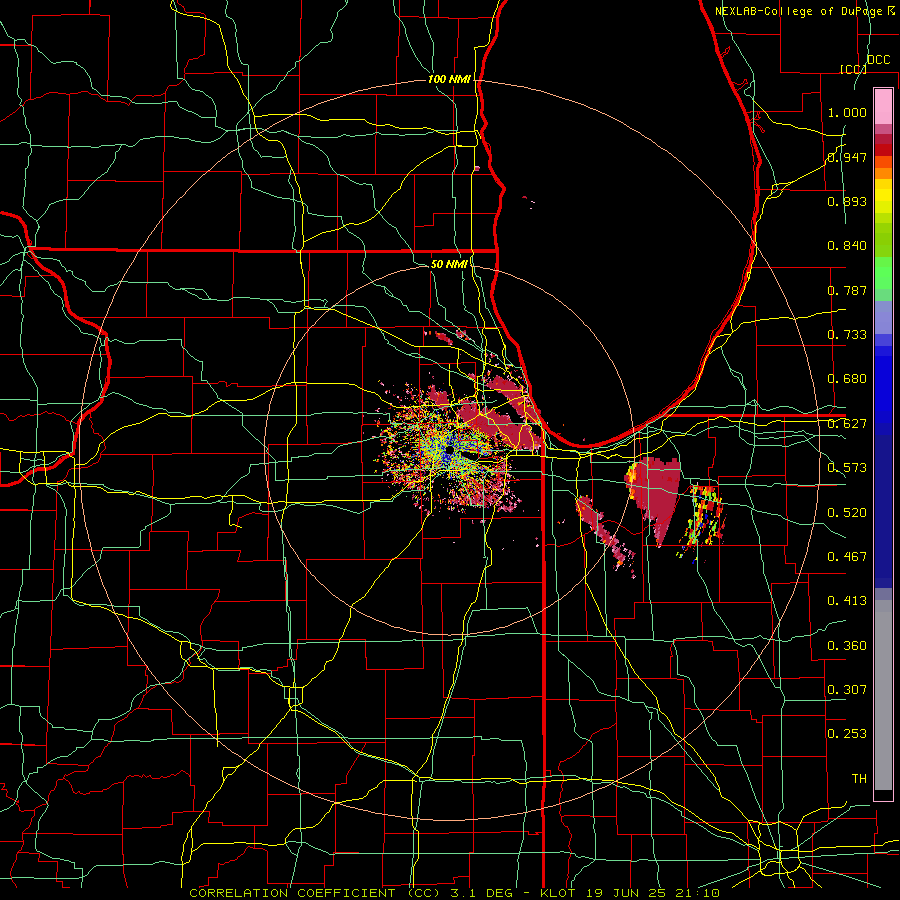This screenshot has width=900, height=900.
Task: Select the 0.787 value on the scale
Action: 847,290
